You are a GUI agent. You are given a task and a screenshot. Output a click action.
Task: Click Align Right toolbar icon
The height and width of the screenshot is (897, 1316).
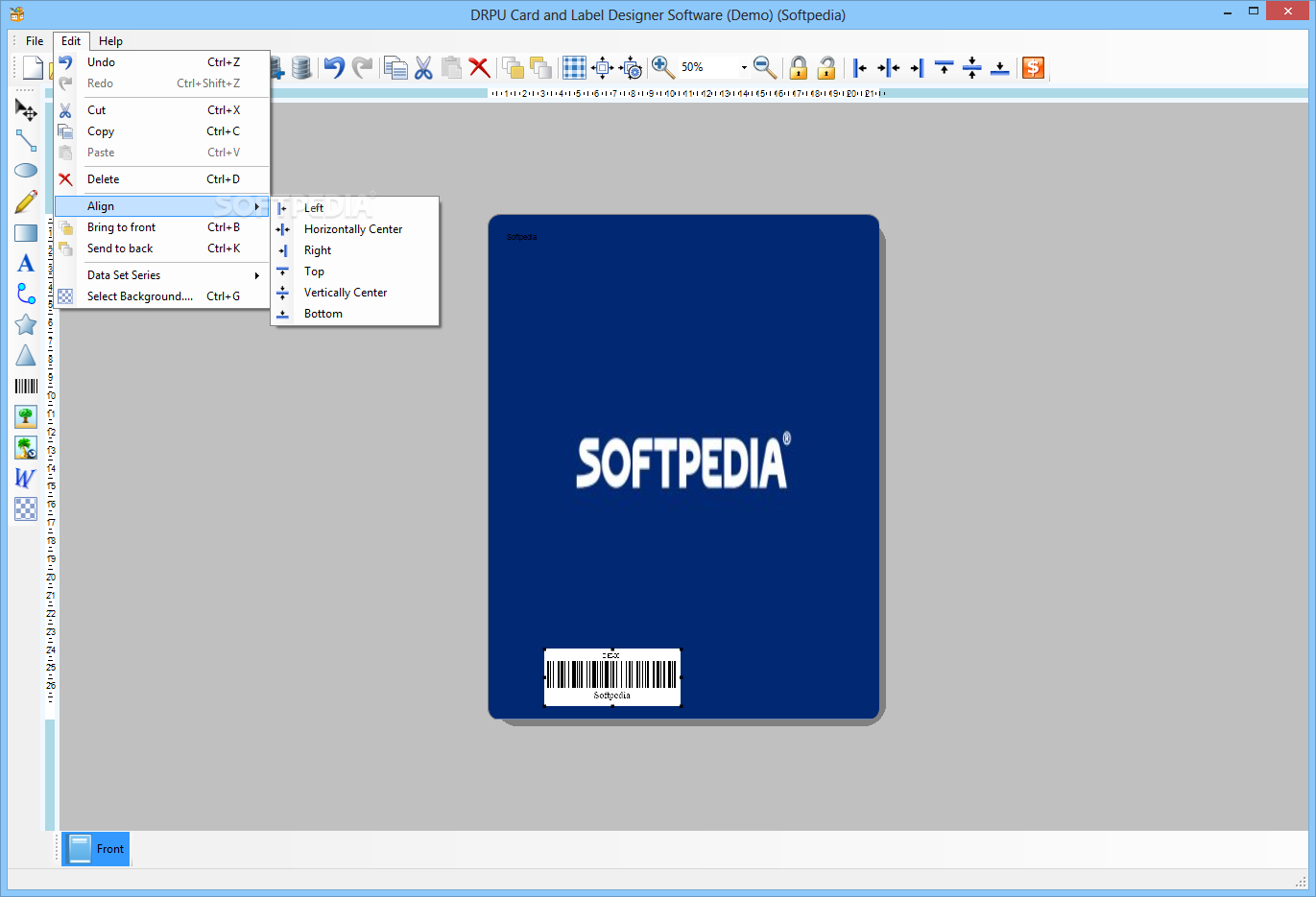click(917, 67)
